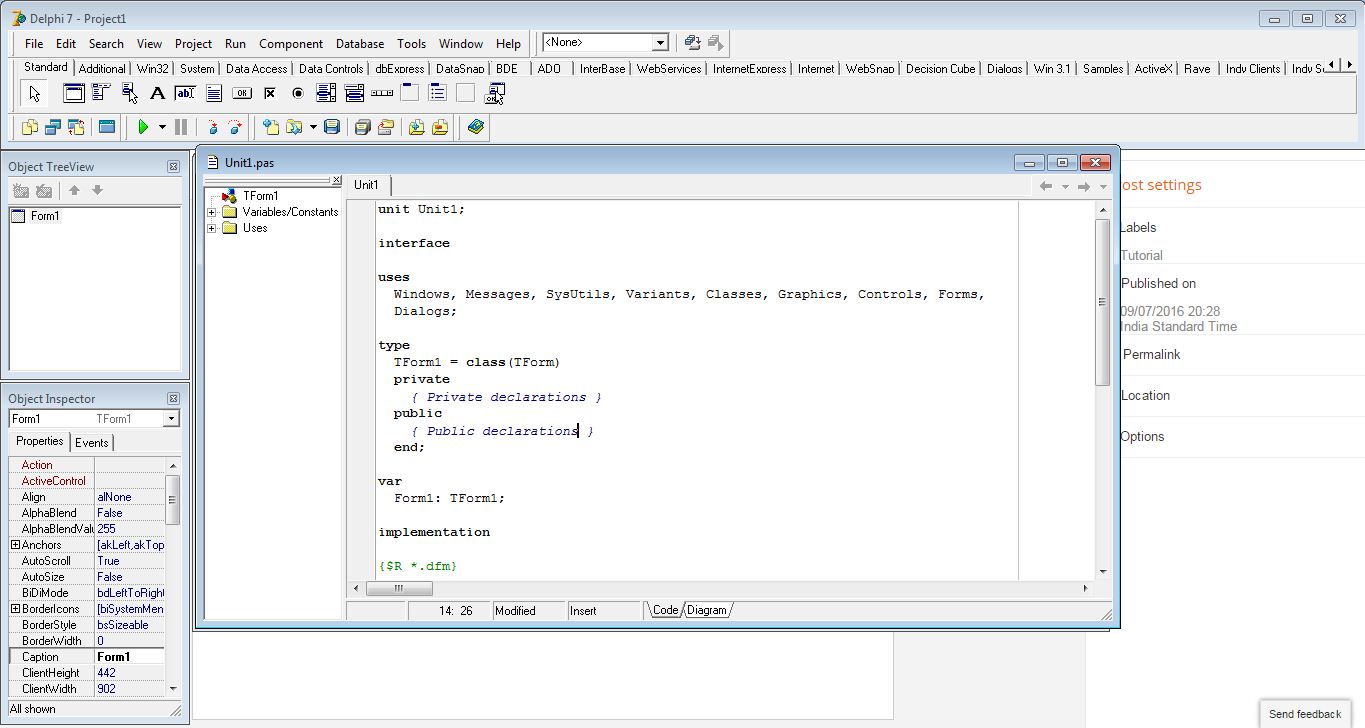Open the desktop layout <None> combo box
This screenshot has height=728, width=1365.
coord(605,42)
